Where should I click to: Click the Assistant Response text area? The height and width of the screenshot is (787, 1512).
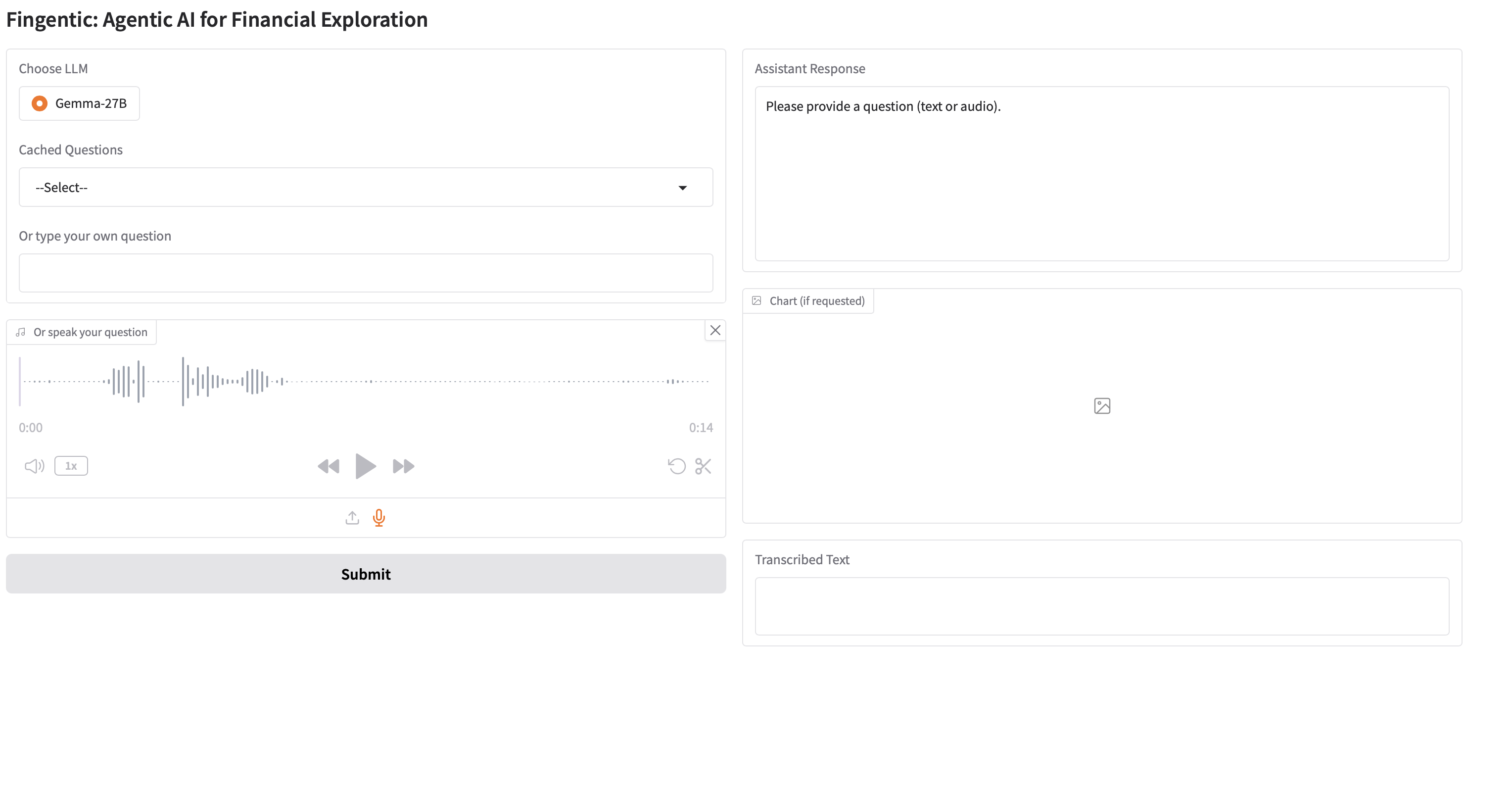click(x=1101, y=173)
